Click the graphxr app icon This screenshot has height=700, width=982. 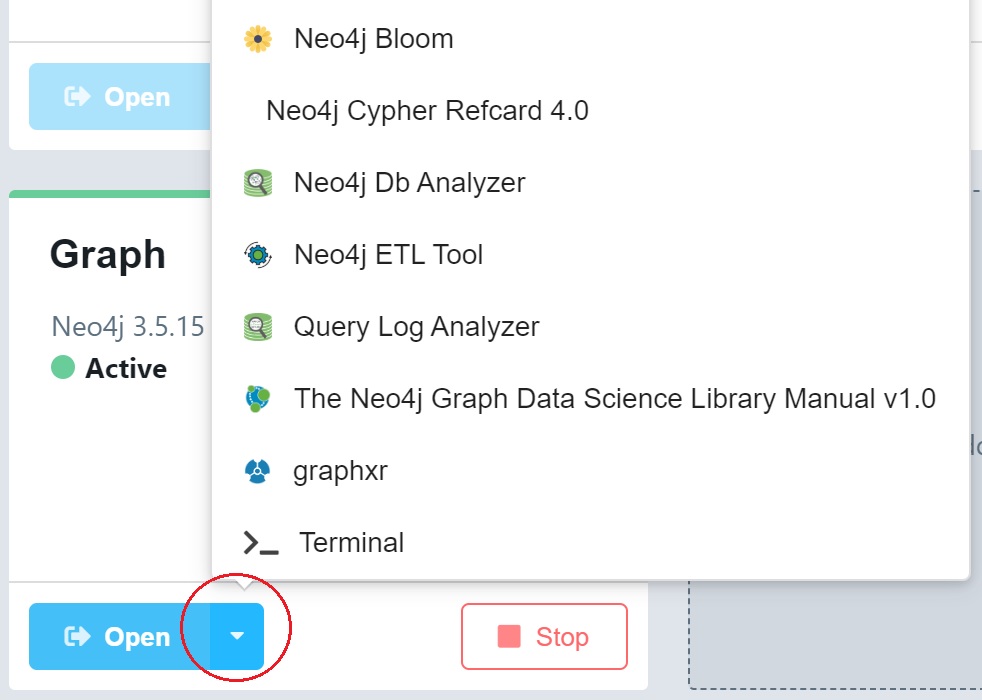point(257,471)
